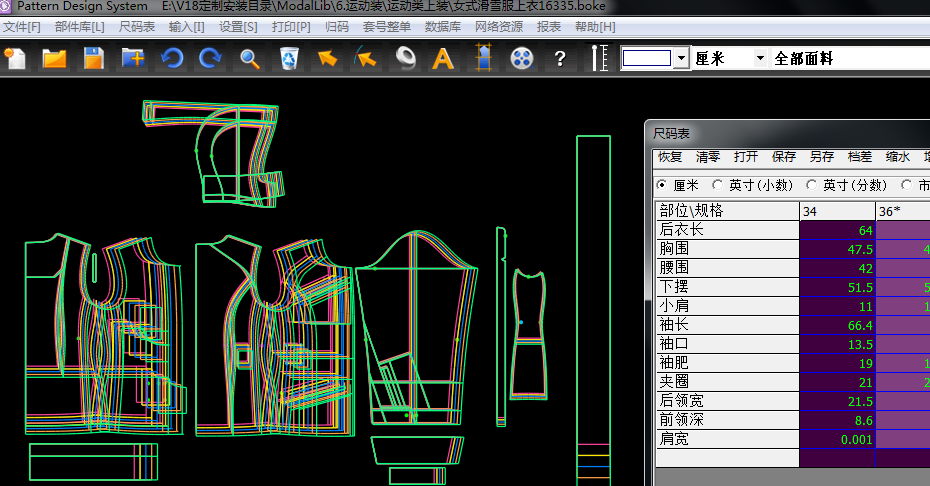Viewport: 930px width, 486px height.
Task: Click the film reel icon
Action: pos(520,58)
